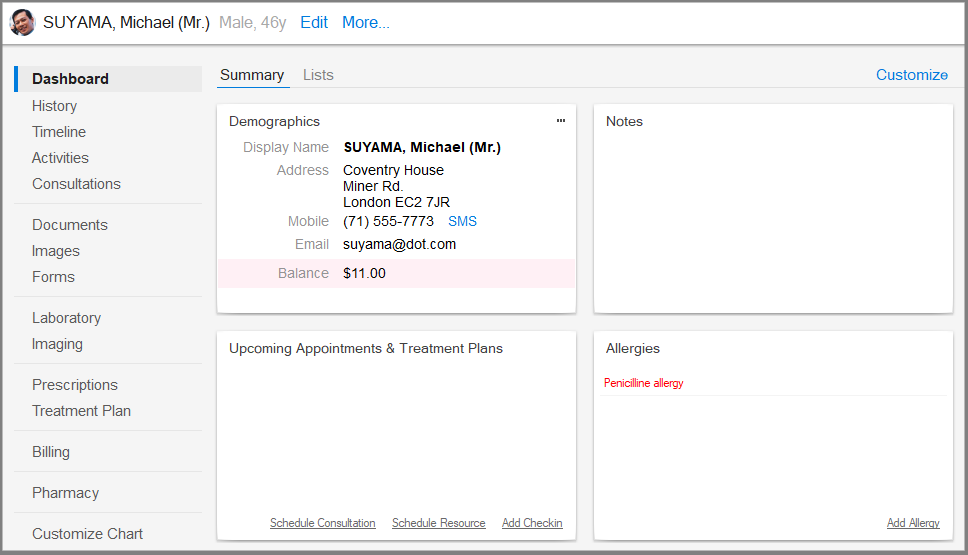Screen dimensions: 968x555
Task: Send an SMS to the mobile number
Action: click(x=462, y=221)
